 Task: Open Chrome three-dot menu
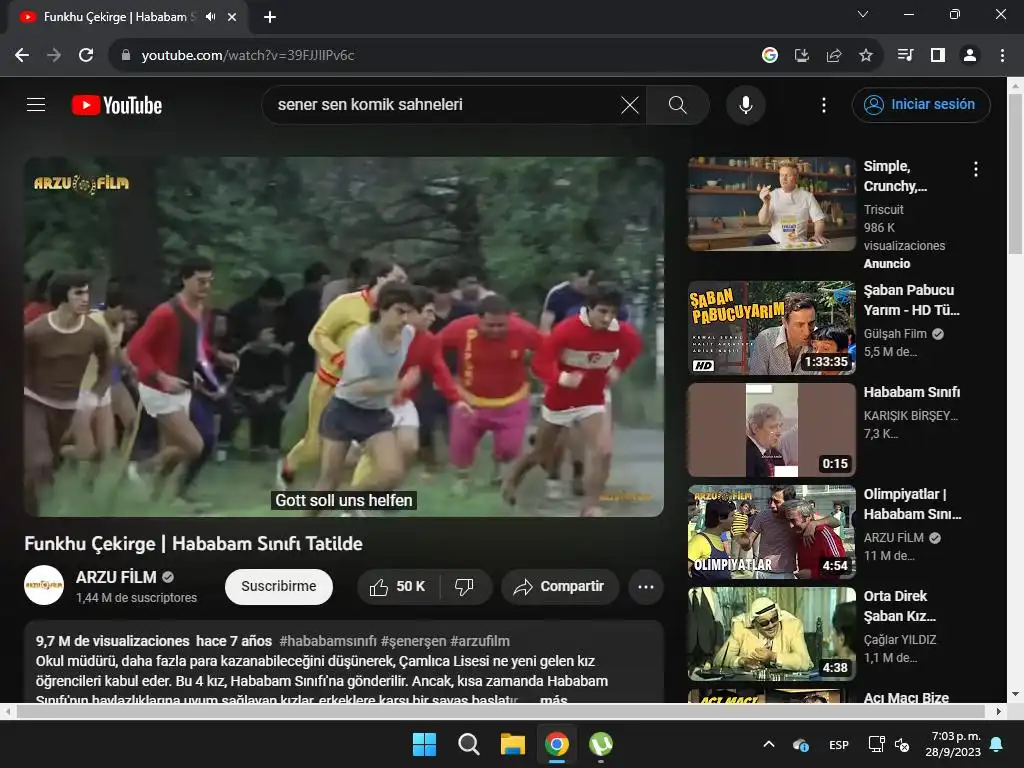pyautogui.click(x=1002, y=55)
